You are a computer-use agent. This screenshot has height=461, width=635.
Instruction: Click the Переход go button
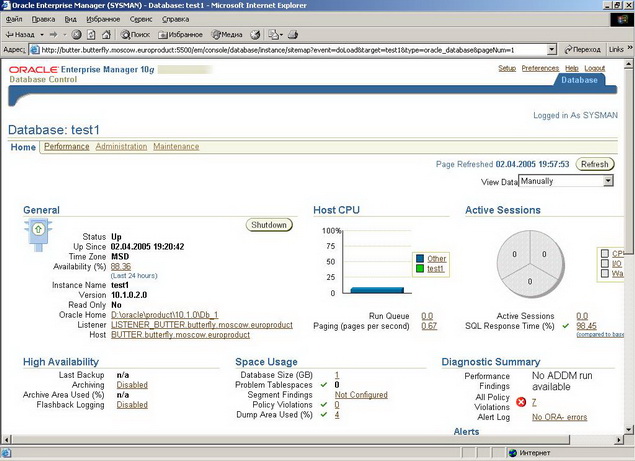point(582,50)
